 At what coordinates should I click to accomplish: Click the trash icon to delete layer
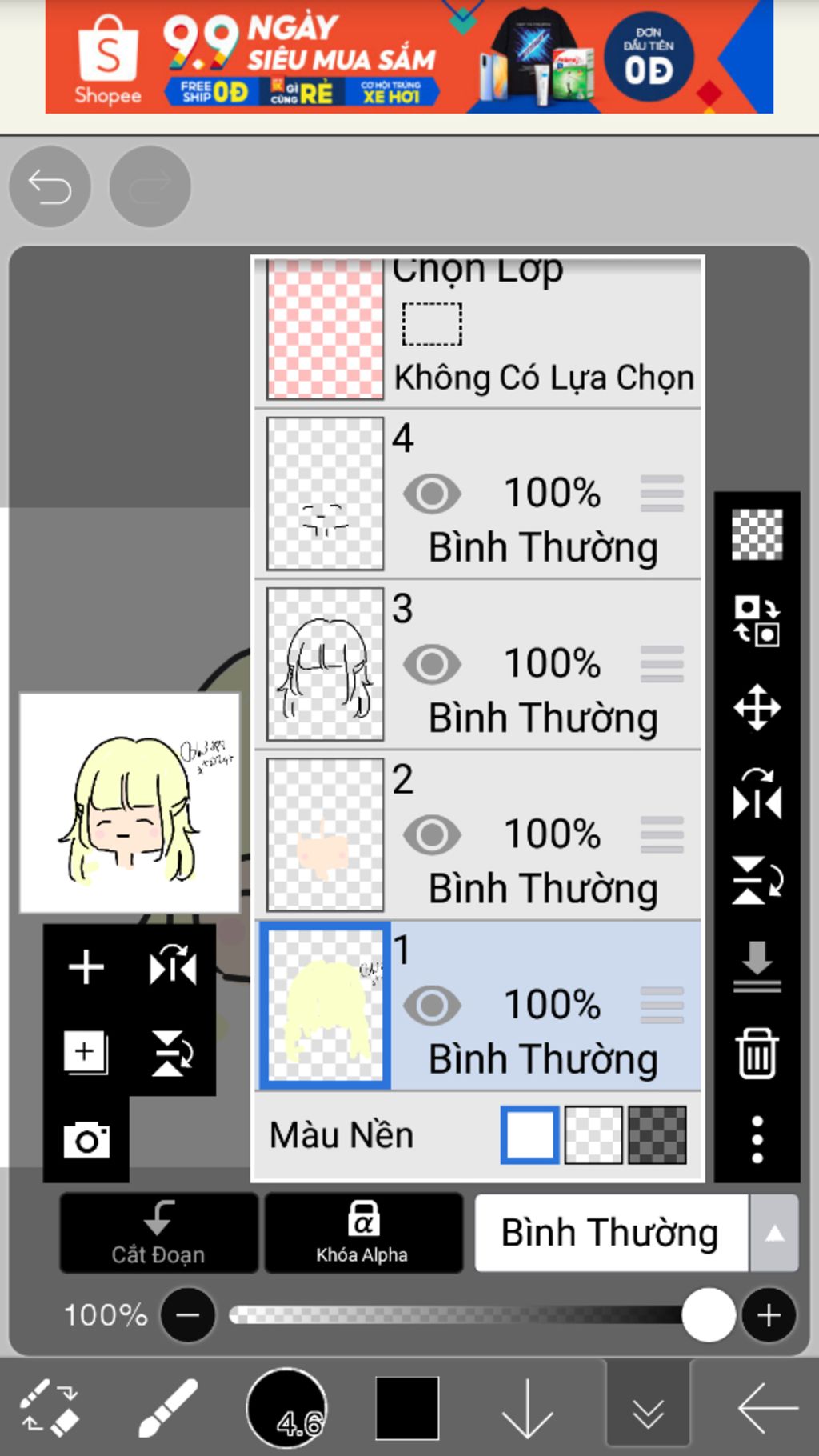[x=757, y=1053]
